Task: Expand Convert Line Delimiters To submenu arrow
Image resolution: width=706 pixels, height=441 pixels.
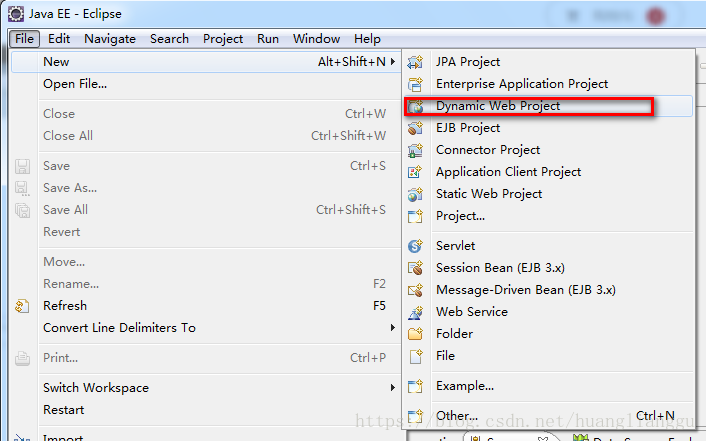Action: click(393, 327)
